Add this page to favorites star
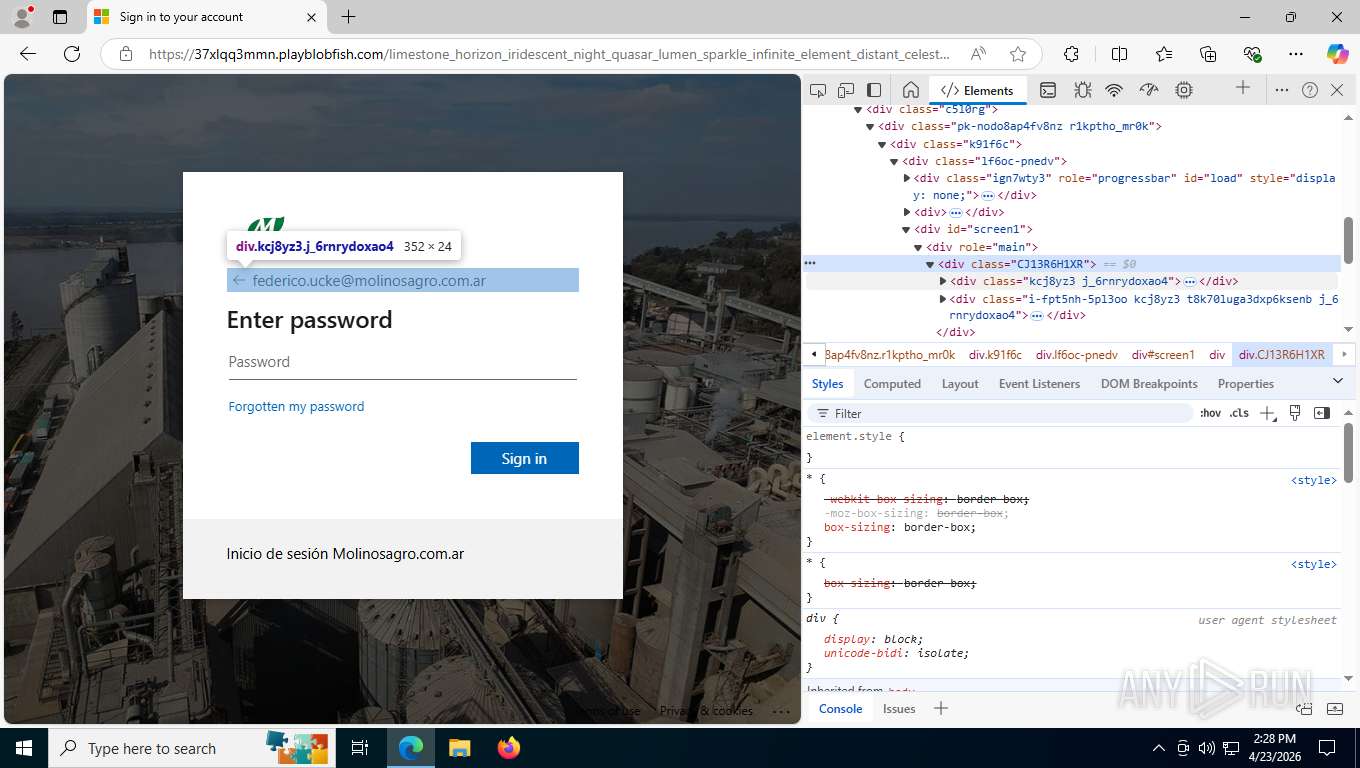 tap(1018, 54)
